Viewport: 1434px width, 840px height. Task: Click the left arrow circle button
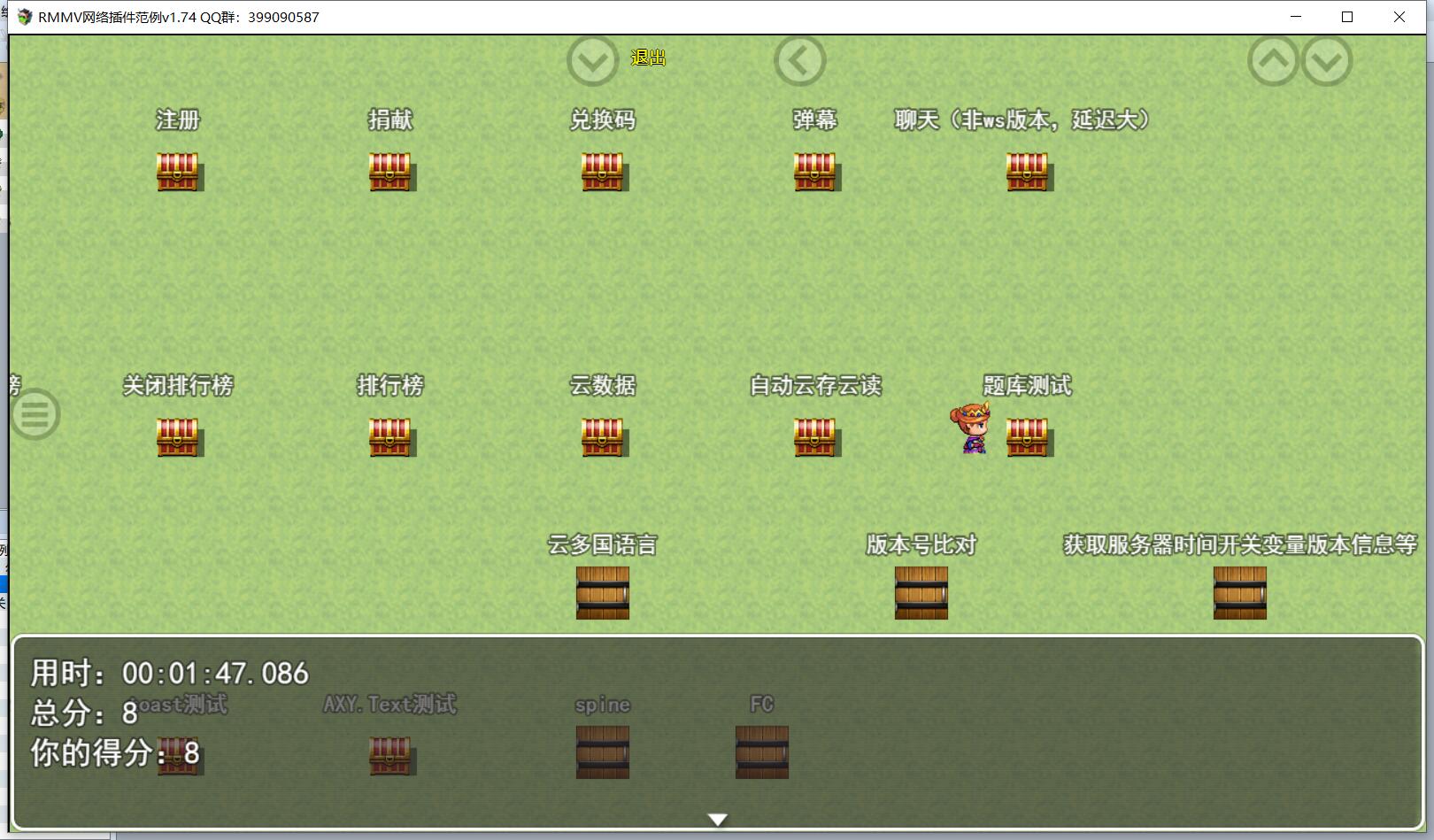pos(799,61)
